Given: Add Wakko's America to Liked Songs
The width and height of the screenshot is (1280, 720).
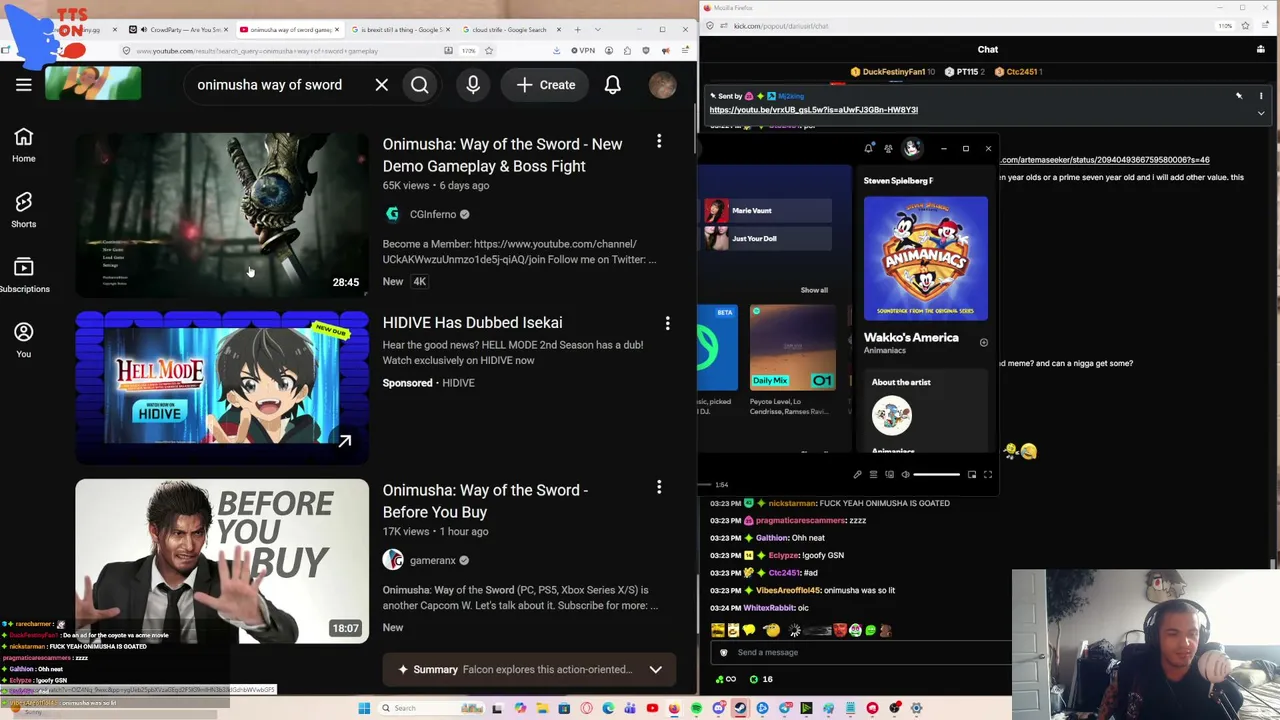Looking at the screenshot, I should pos(983,343).
